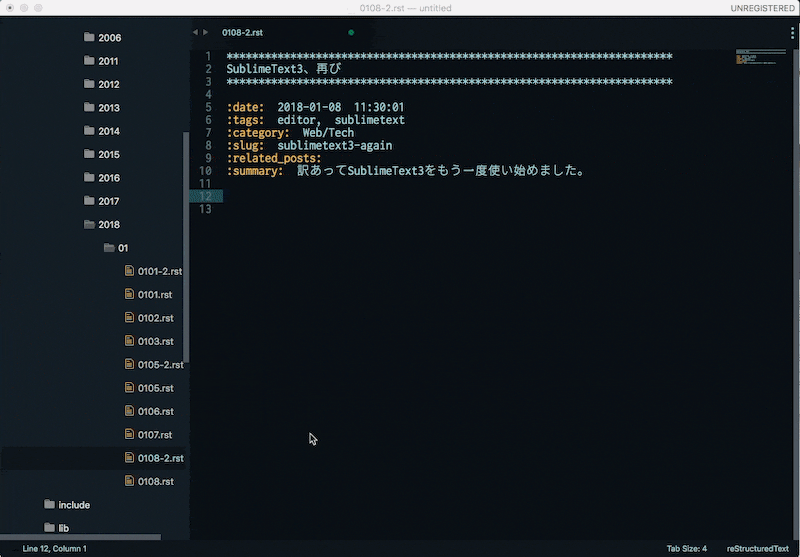Expand the 2015 folder
Image resolution: width=800 pixels, height=557 pixels.
click(x=109, y=155)
